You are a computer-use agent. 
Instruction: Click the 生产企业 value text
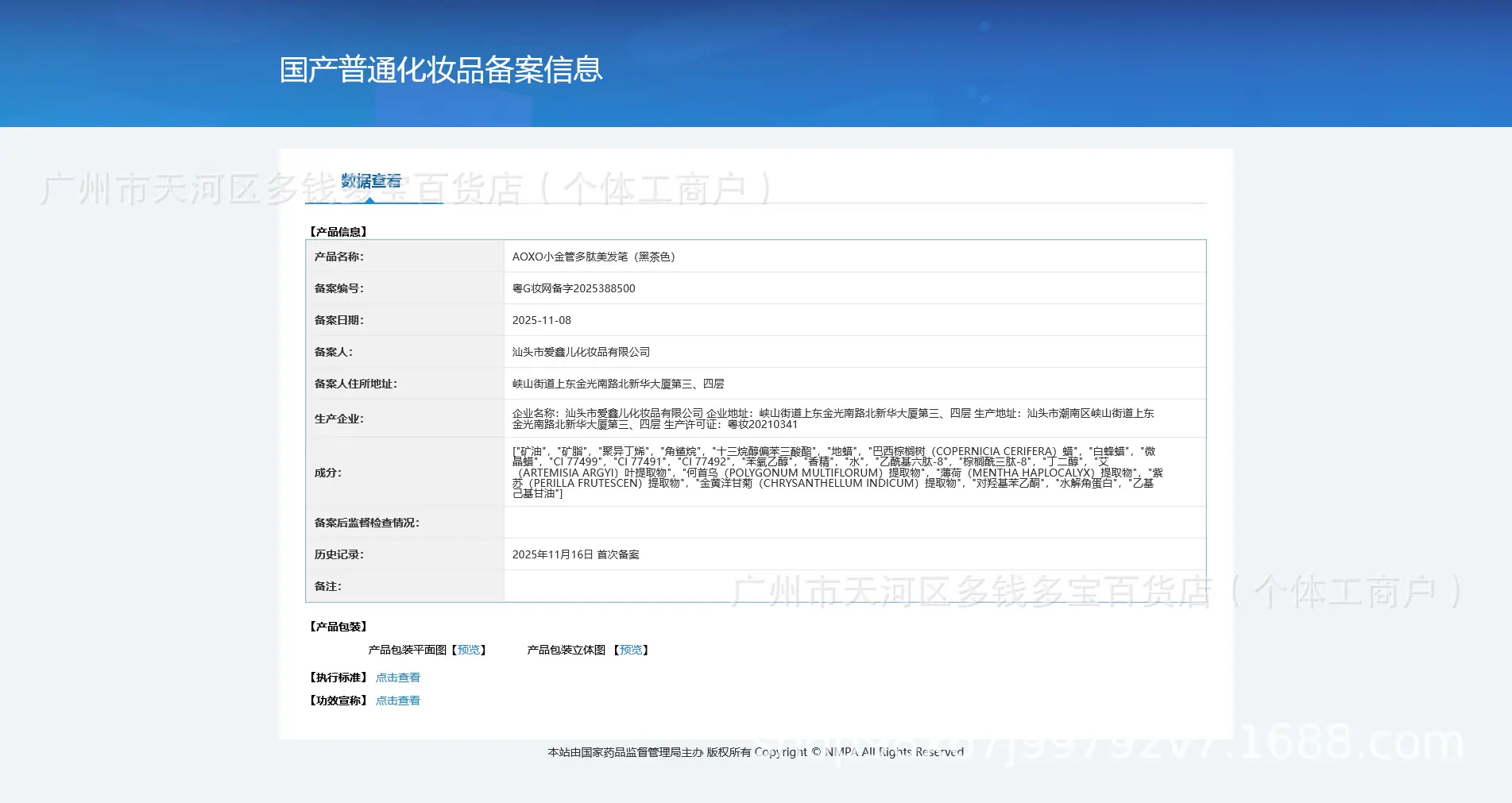point(833,419)
